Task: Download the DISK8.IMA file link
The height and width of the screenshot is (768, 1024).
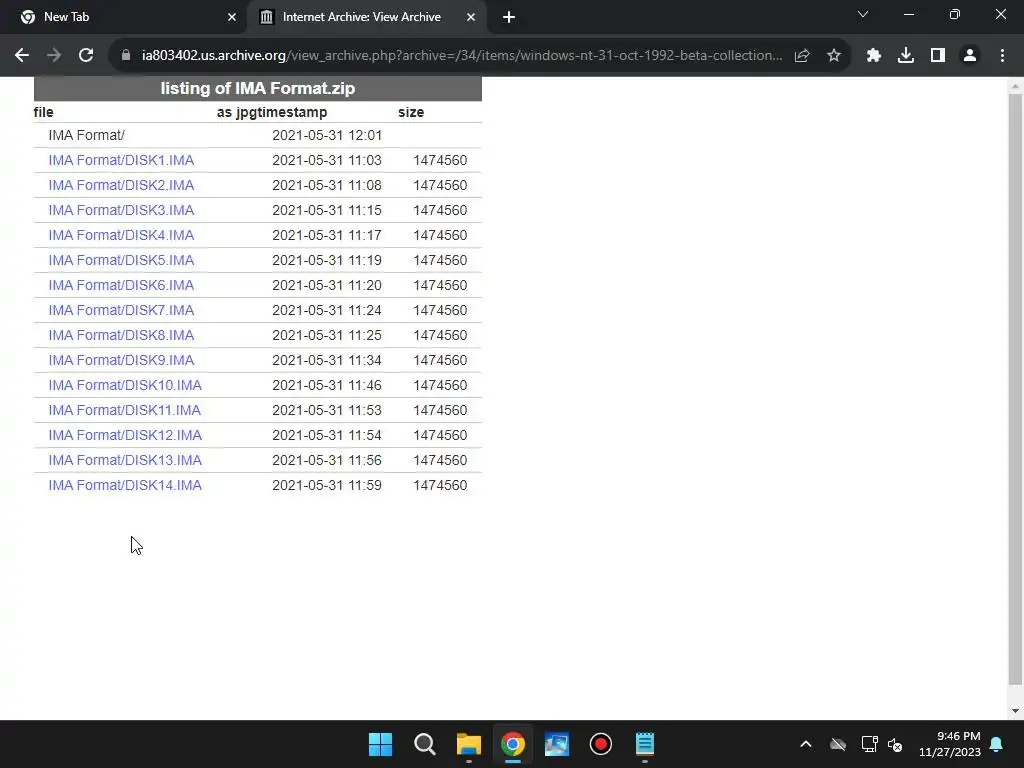Action: click(x=121, y=335)
